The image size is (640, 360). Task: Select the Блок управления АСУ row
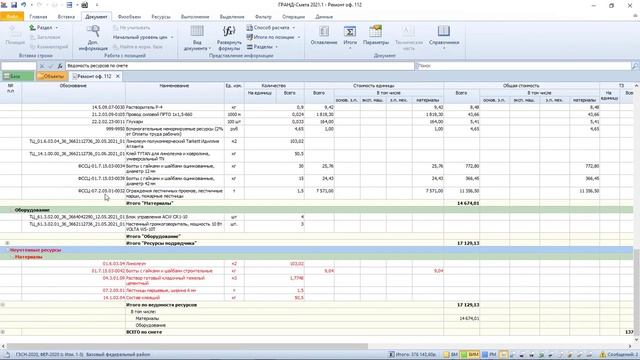click(157, 217)
